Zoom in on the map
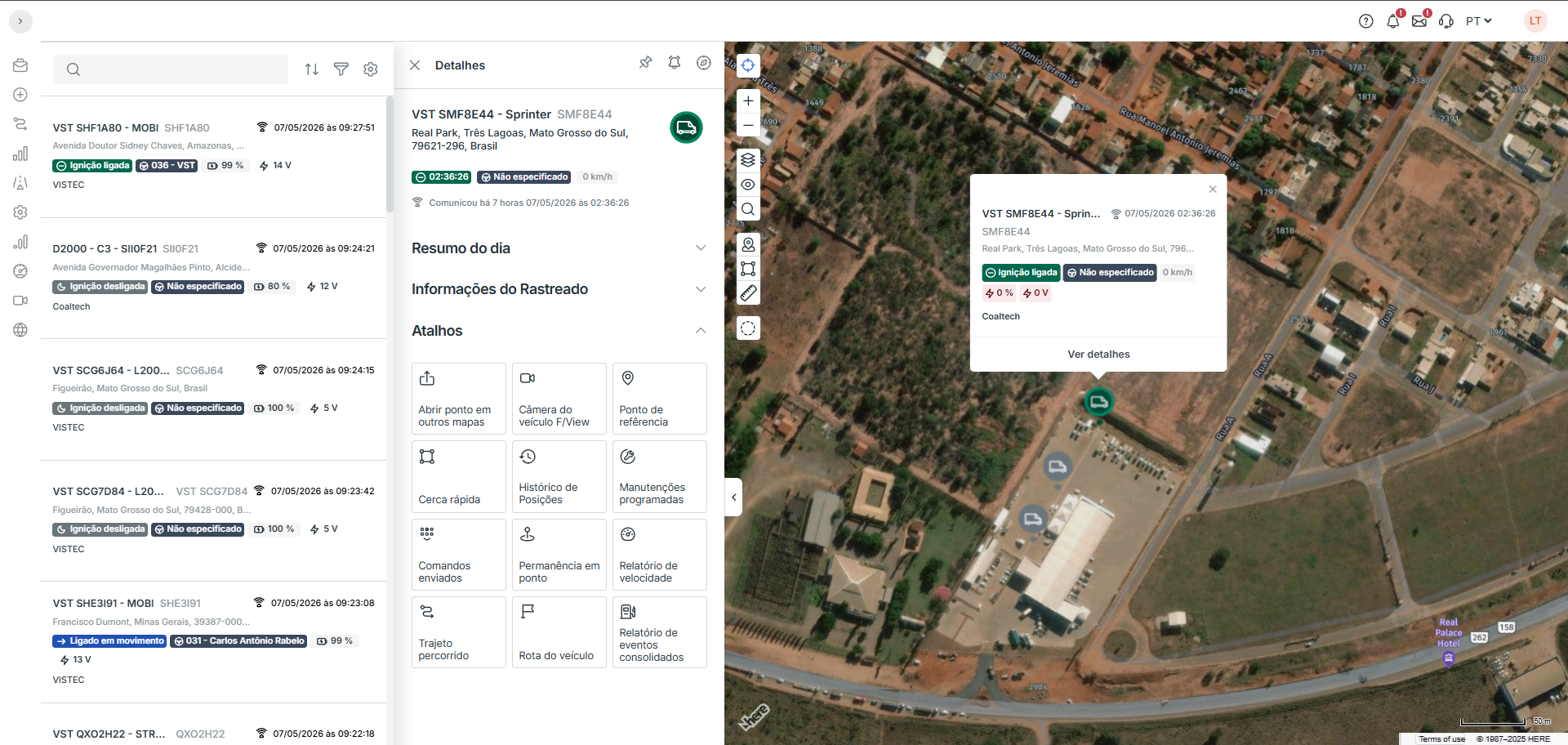 coord(748,101)
